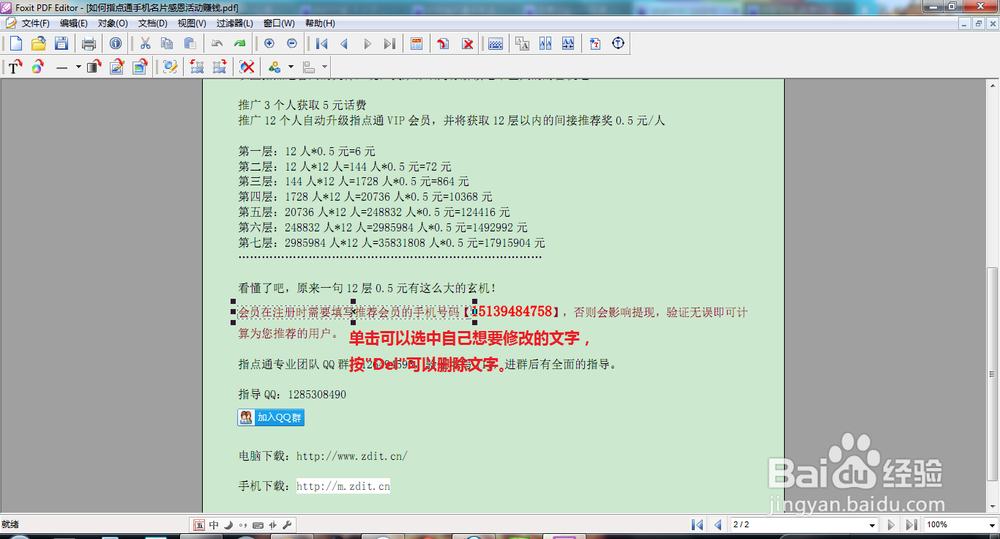Open the 文档(D) menu
Viewport: 1000px width, 539px height.
[x=152, y=23]
